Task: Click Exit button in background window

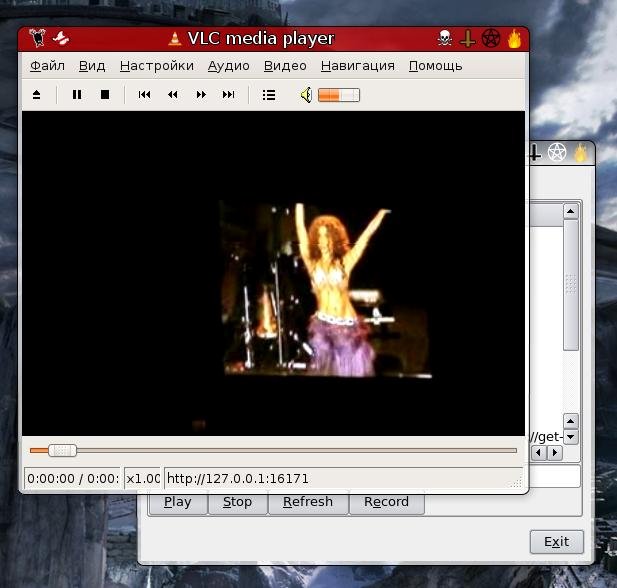Action: 556,542
